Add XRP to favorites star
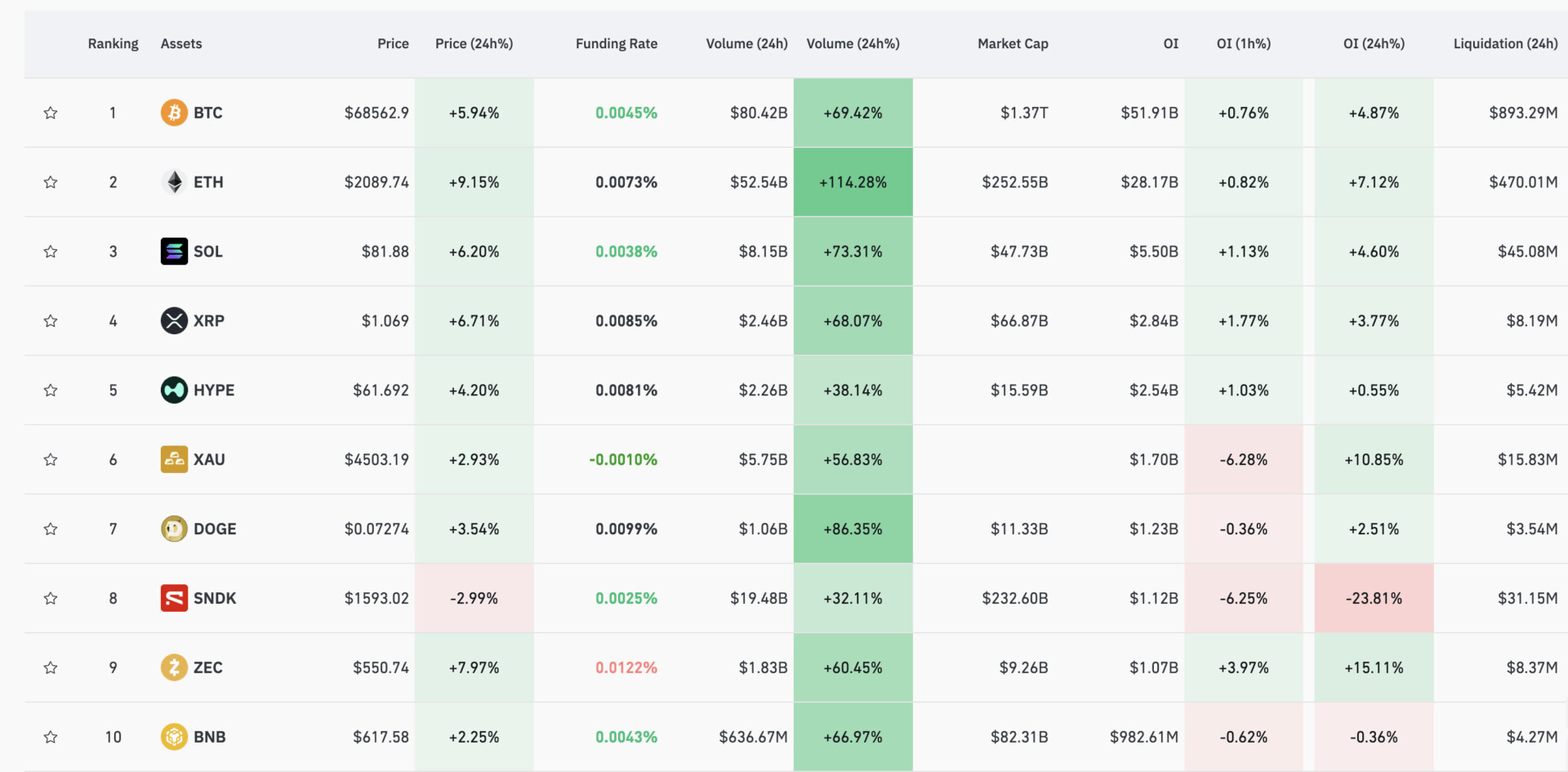 pyautogui.click(x=51, y=321)
